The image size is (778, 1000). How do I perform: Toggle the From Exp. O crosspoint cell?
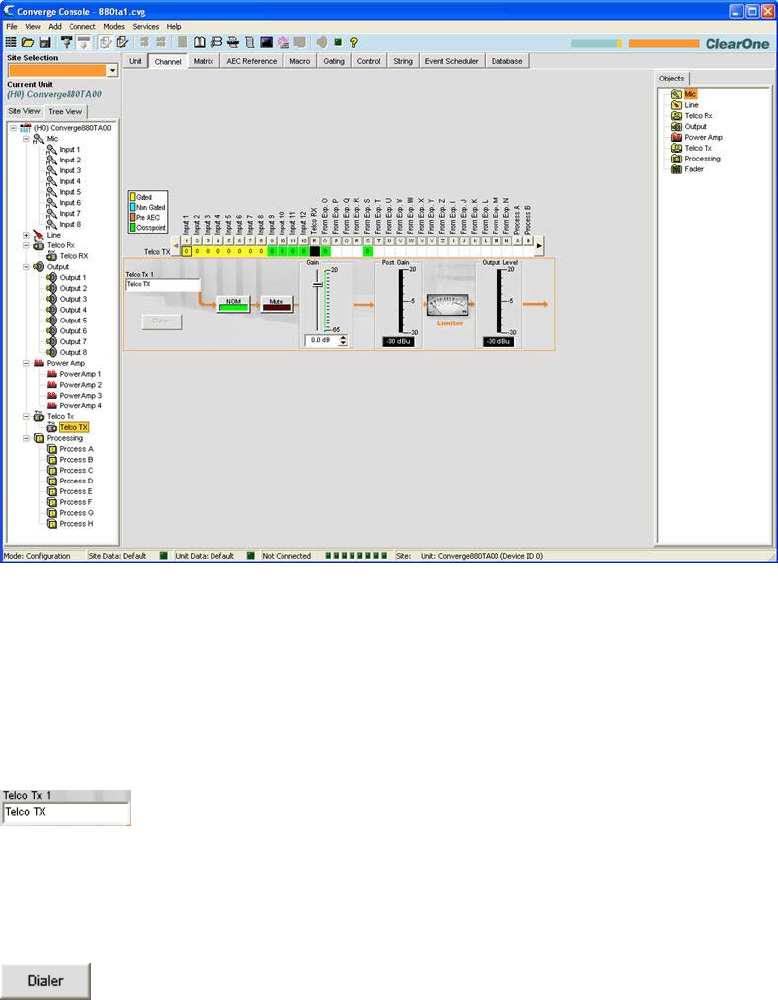tap(325, 251)
